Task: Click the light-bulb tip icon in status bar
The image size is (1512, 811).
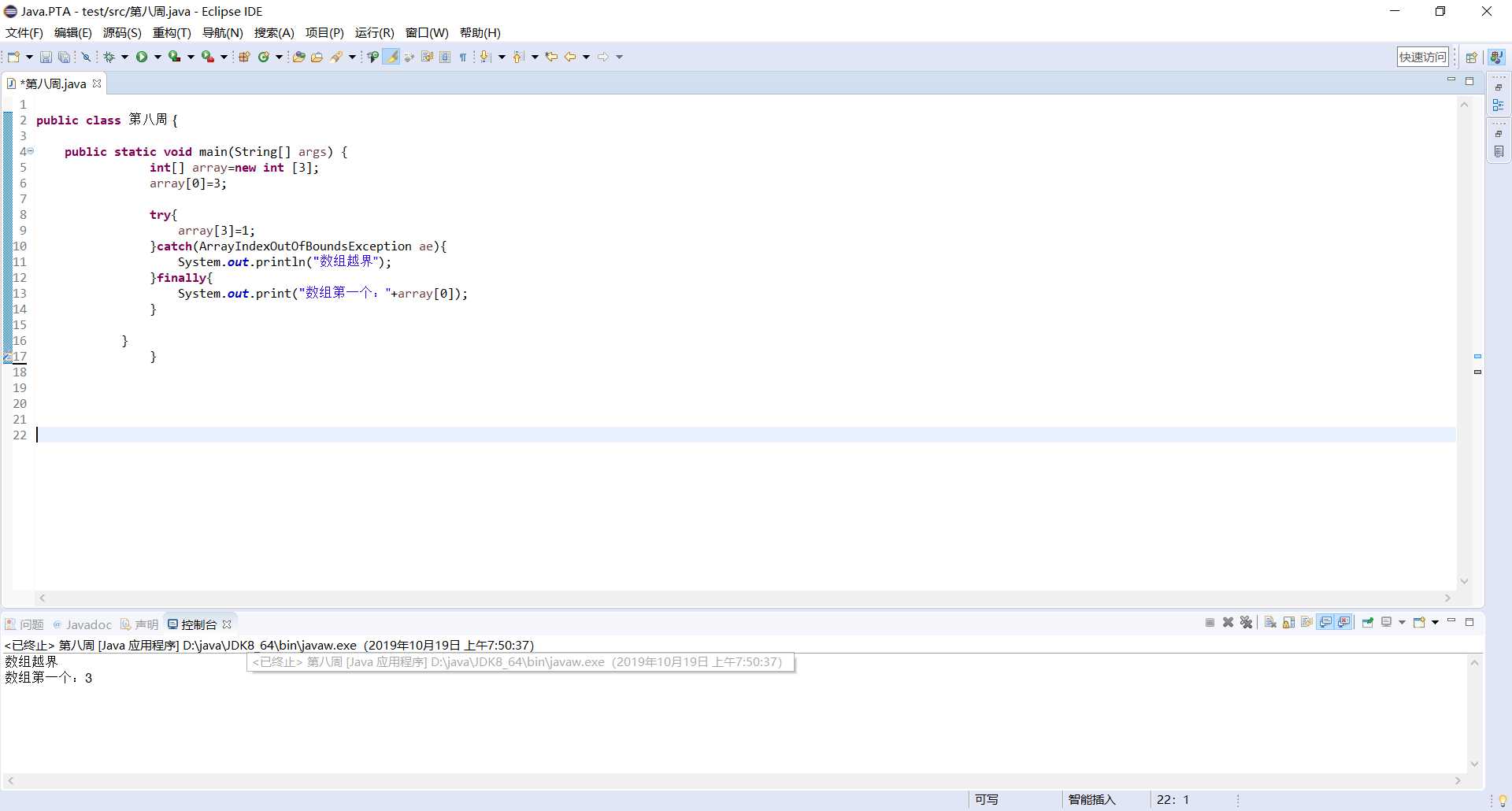Action: 1503,800
